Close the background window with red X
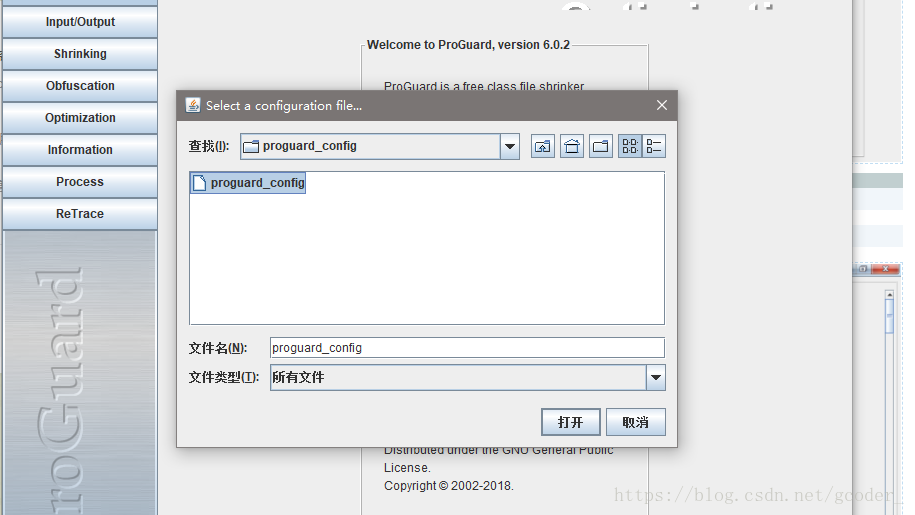 point(886,269)
